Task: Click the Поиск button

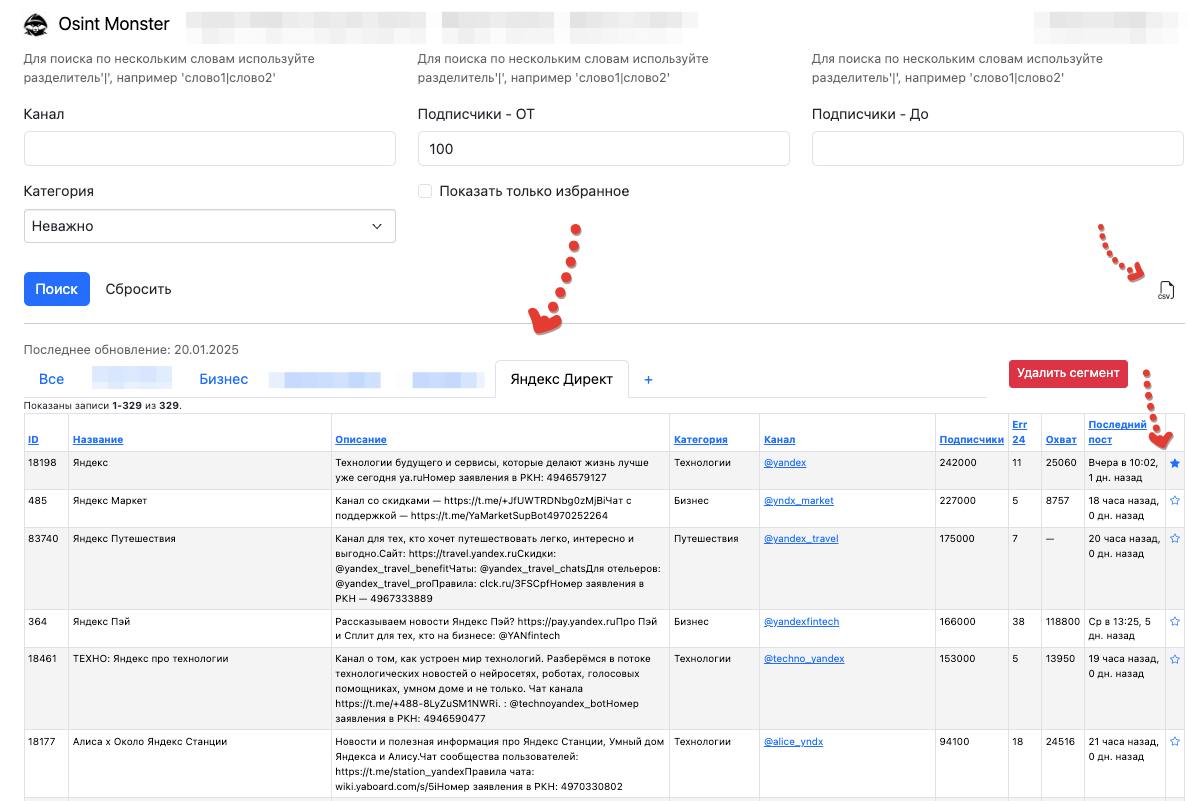Action: [56, 289]
